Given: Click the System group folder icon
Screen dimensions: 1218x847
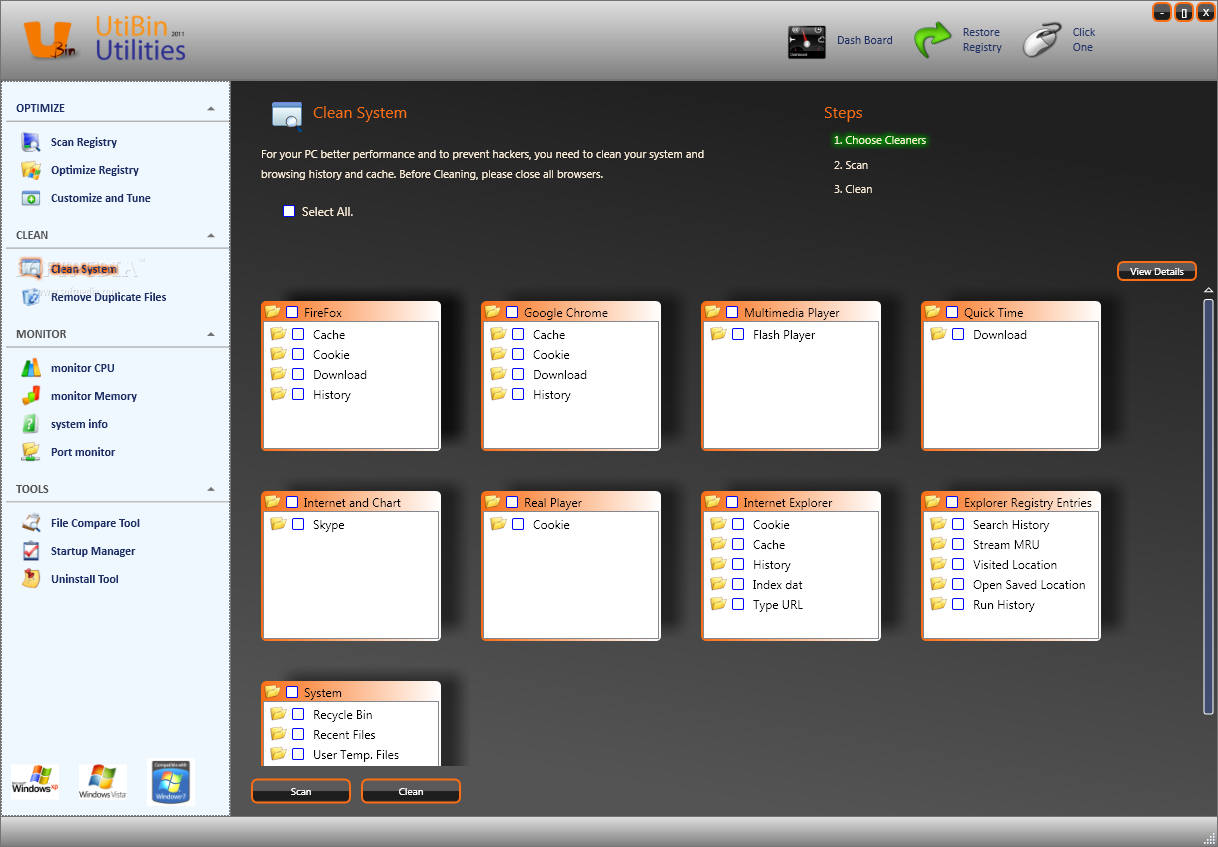Looking at the screenshot, I should click(273, 692).
